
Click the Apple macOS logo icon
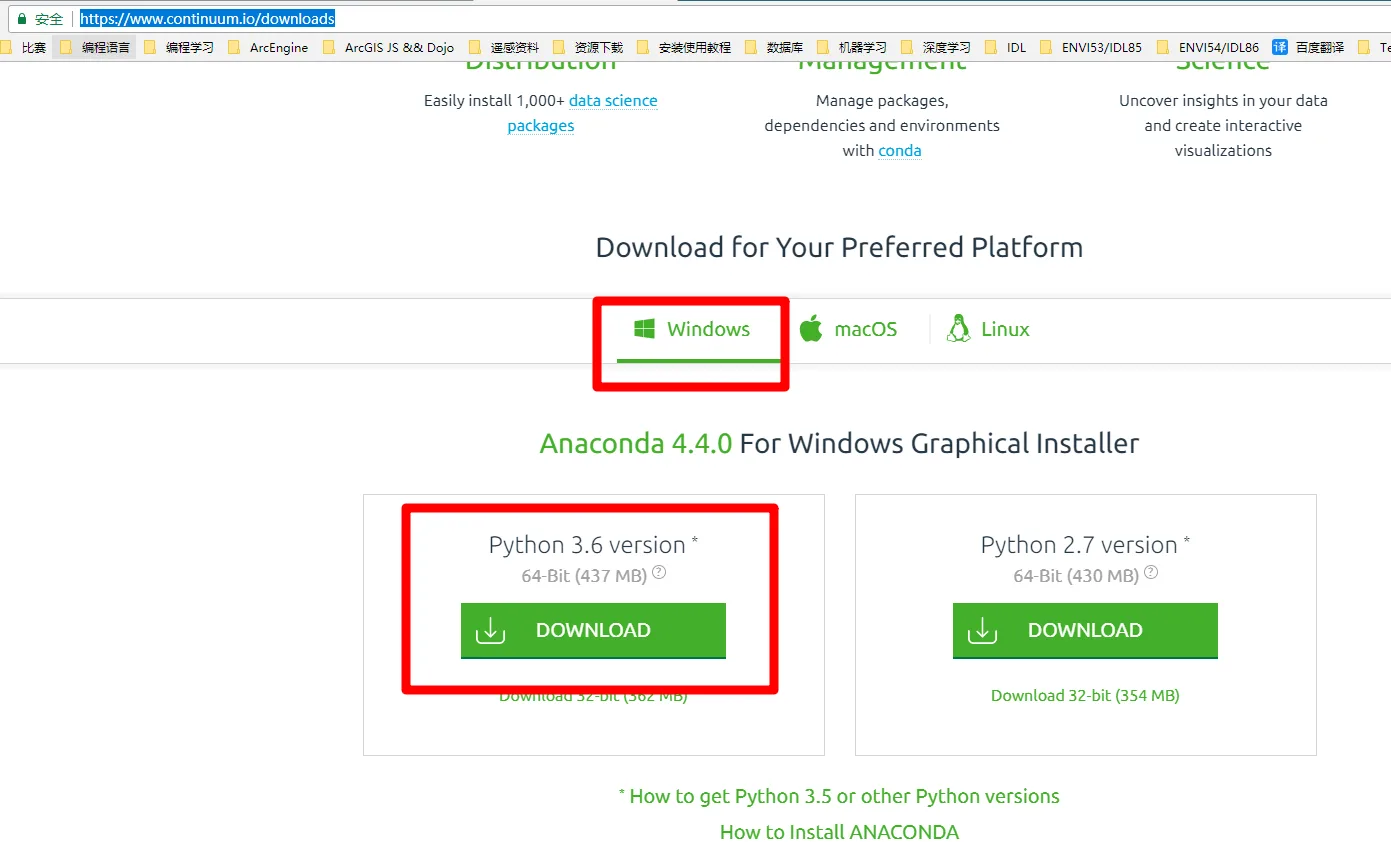pyautogui.click(x=811, y=329)
